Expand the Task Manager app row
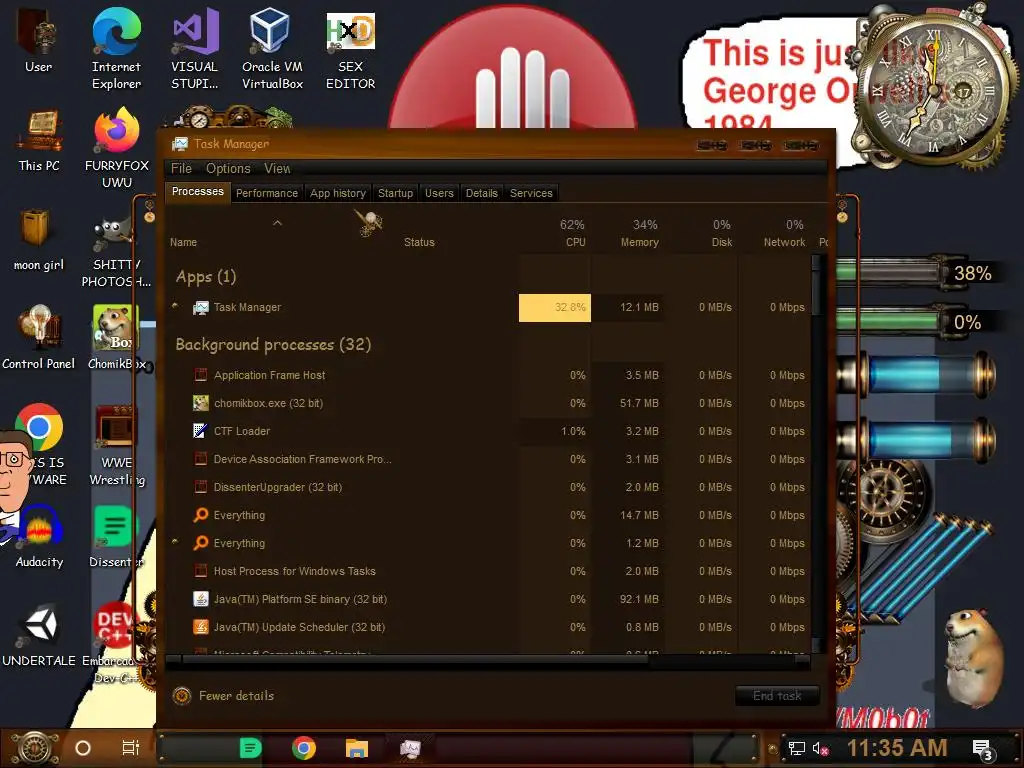The image size is (1024, 768). point(175,306)
